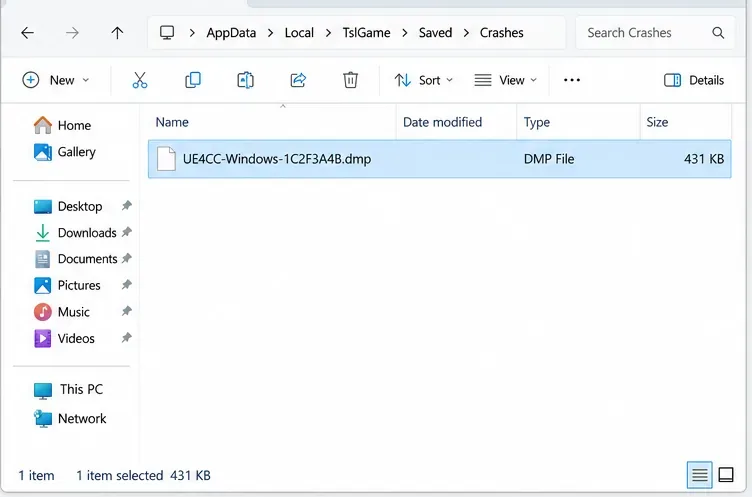752x497 pixels.
Task: Unpin Desktop using its pin icon
Action: tap(126, 206)
